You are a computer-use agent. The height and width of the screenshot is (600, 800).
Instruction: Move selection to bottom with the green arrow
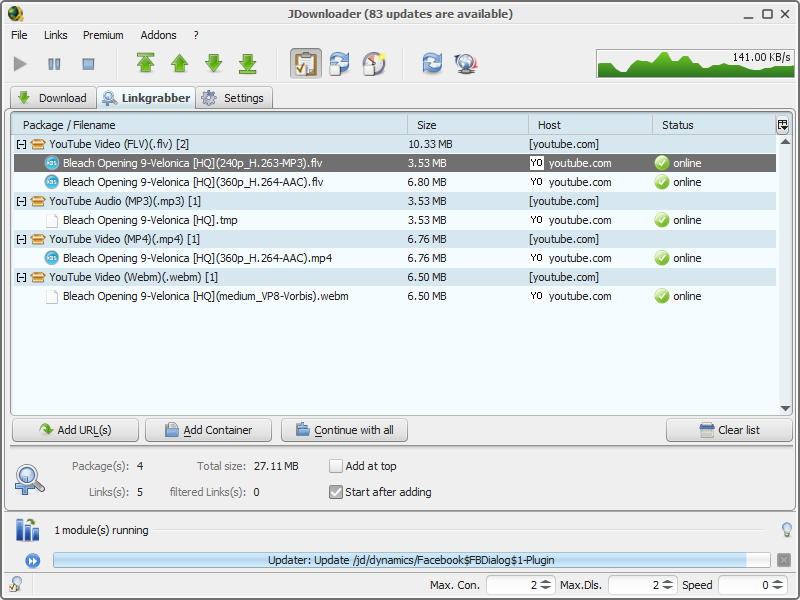(x=248, y=63)
